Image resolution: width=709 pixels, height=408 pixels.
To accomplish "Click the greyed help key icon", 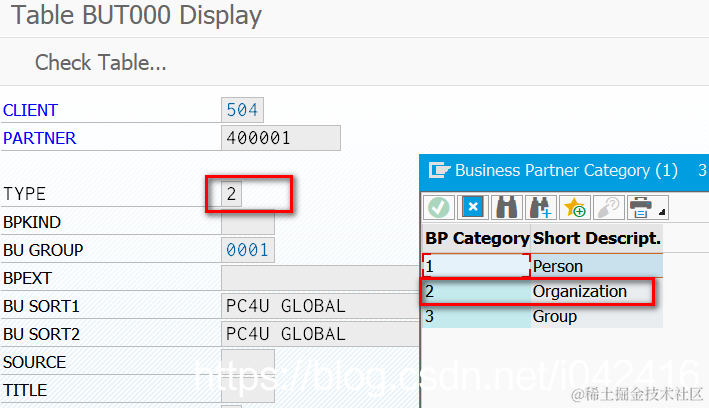I will 609,208.
